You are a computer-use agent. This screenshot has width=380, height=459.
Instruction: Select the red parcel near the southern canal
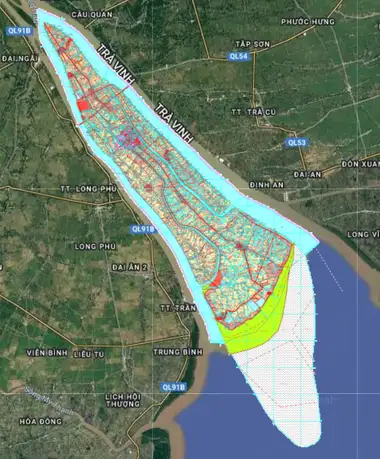tap(216, 279)
